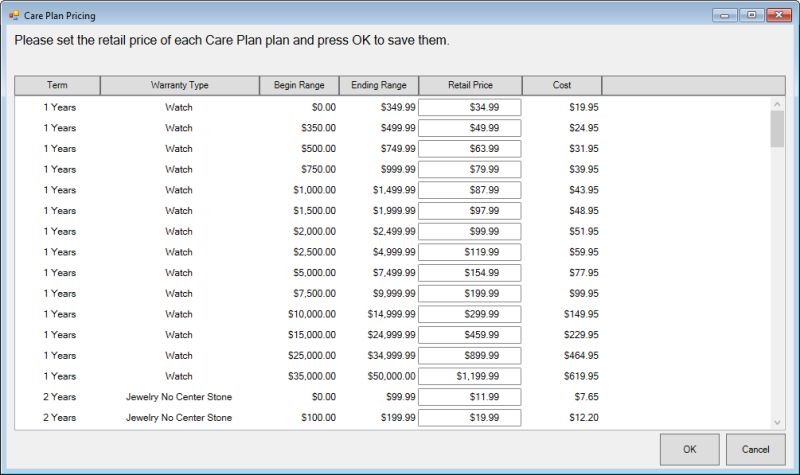Select the $149.95 cost cell
The image size is (800, 475).
pos(581,314)
